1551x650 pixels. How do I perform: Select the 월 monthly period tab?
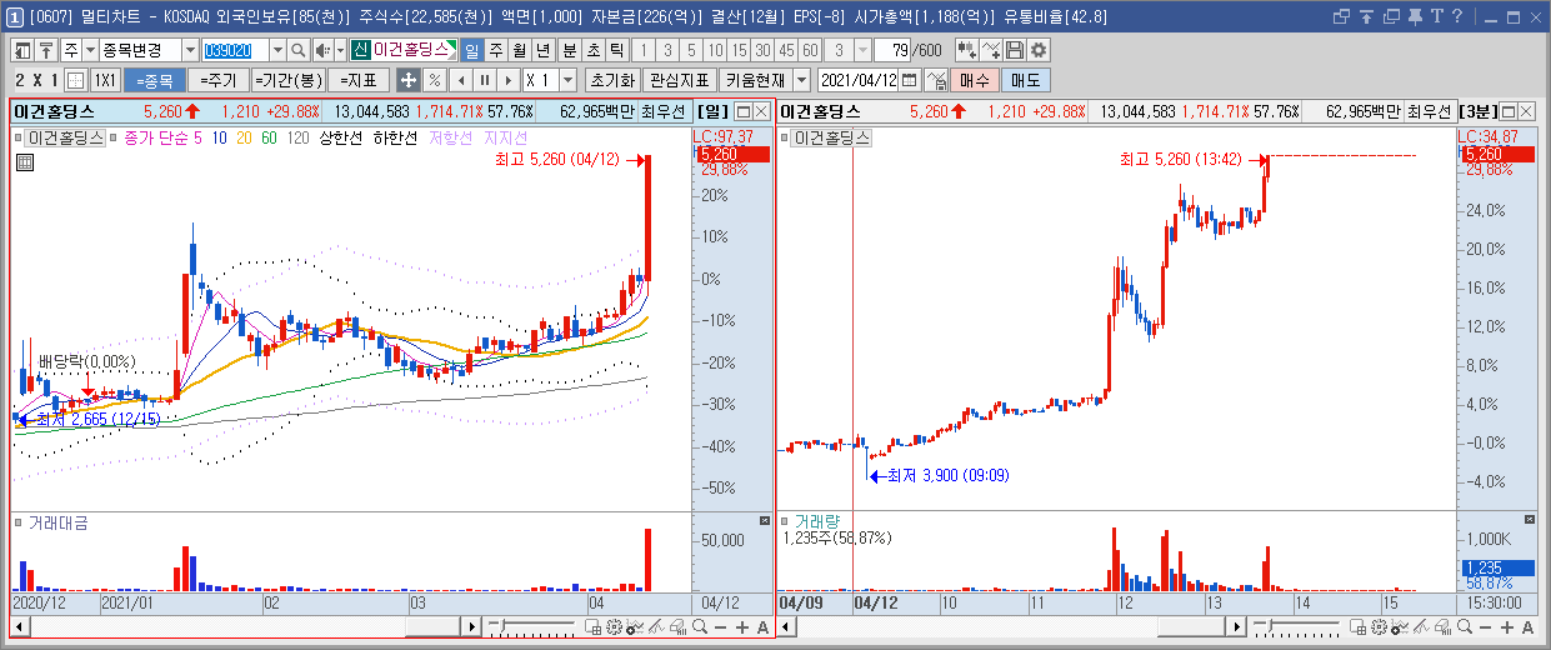pos(519,50)
